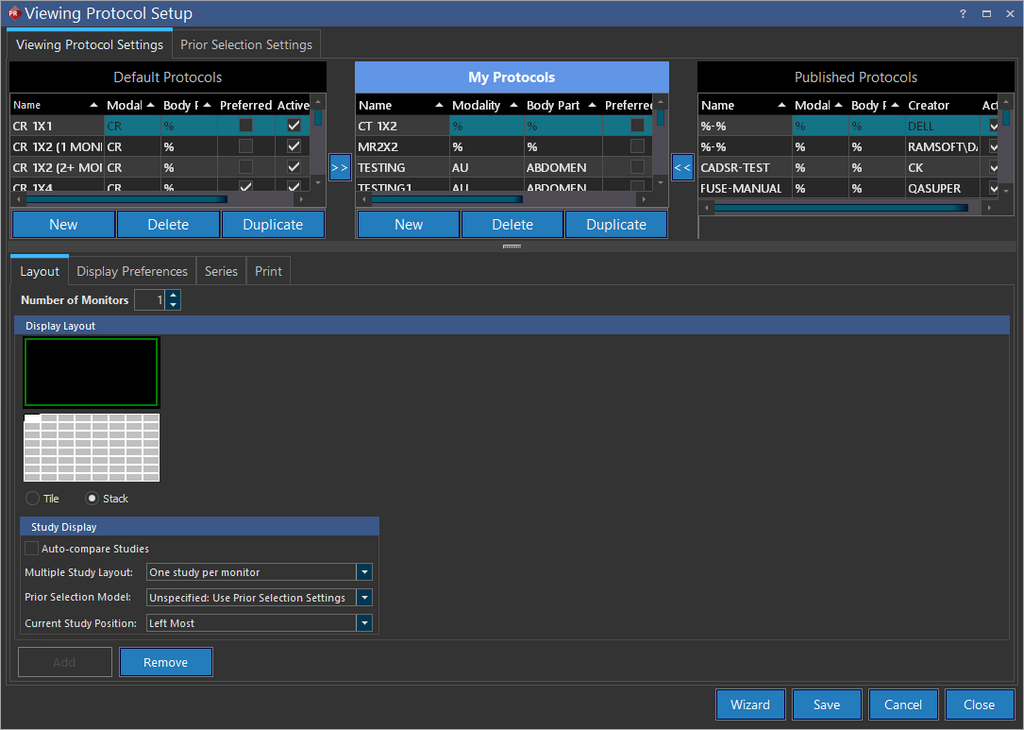Screen dimensions: 1024x730
Task: Click the help question mark icon
Action: [962, 14]
